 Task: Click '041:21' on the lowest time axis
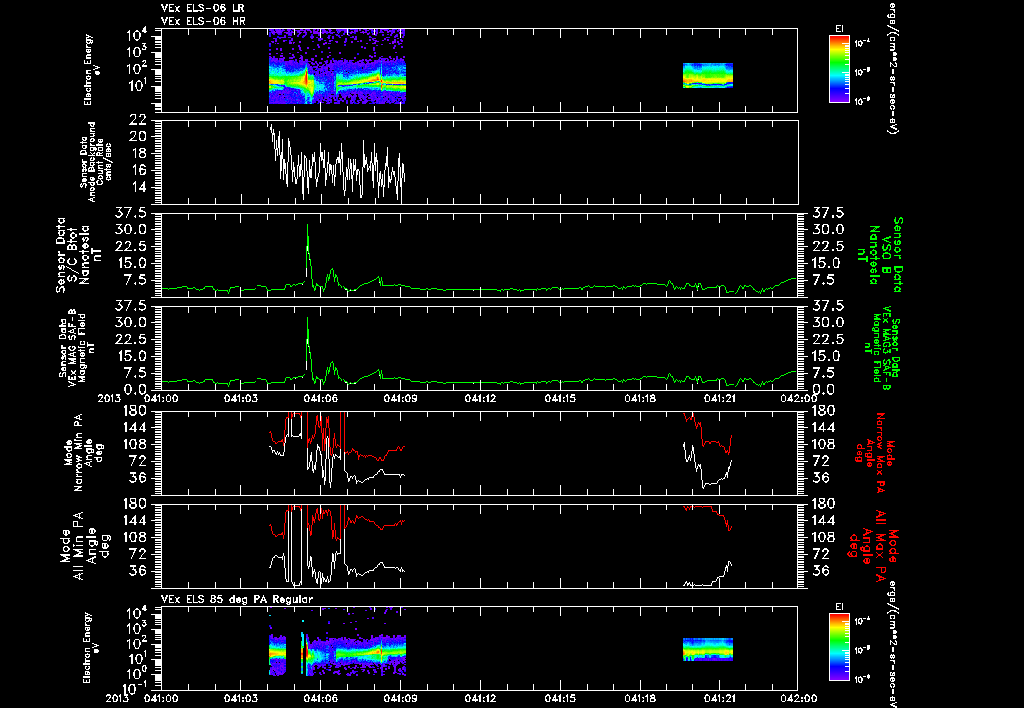tap(720, 698)
